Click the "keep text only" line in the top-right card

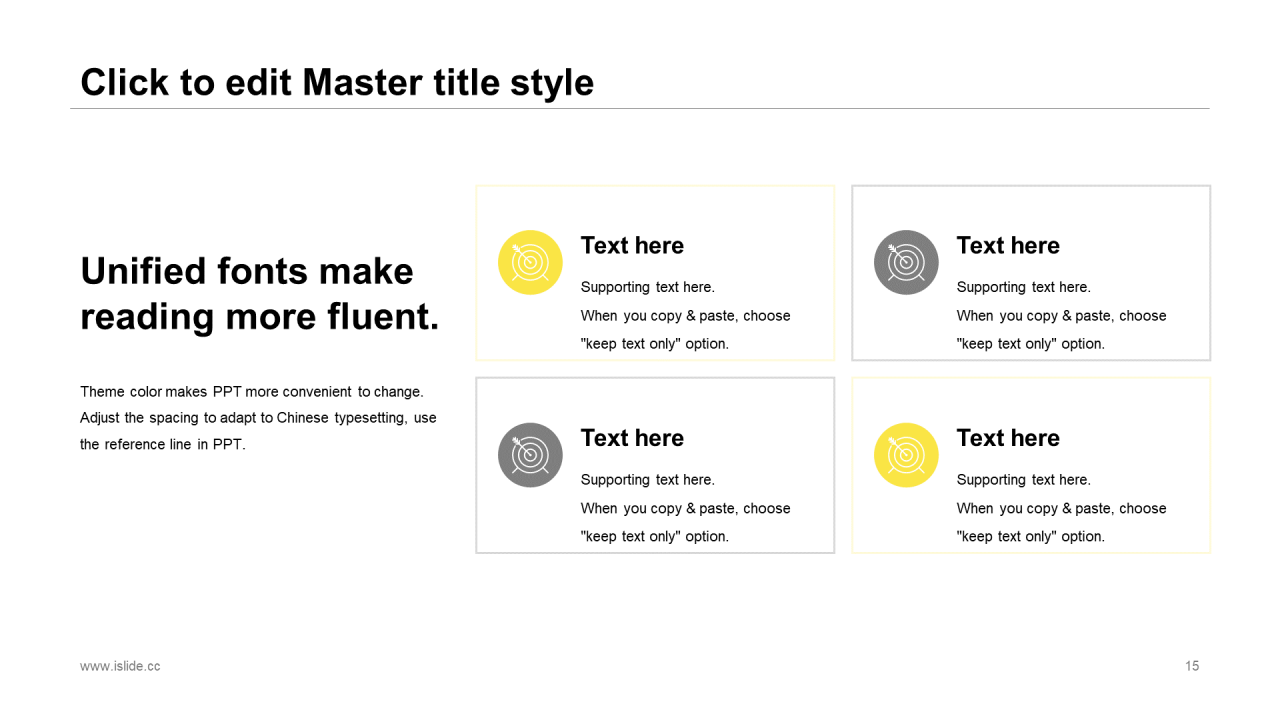1030,344
